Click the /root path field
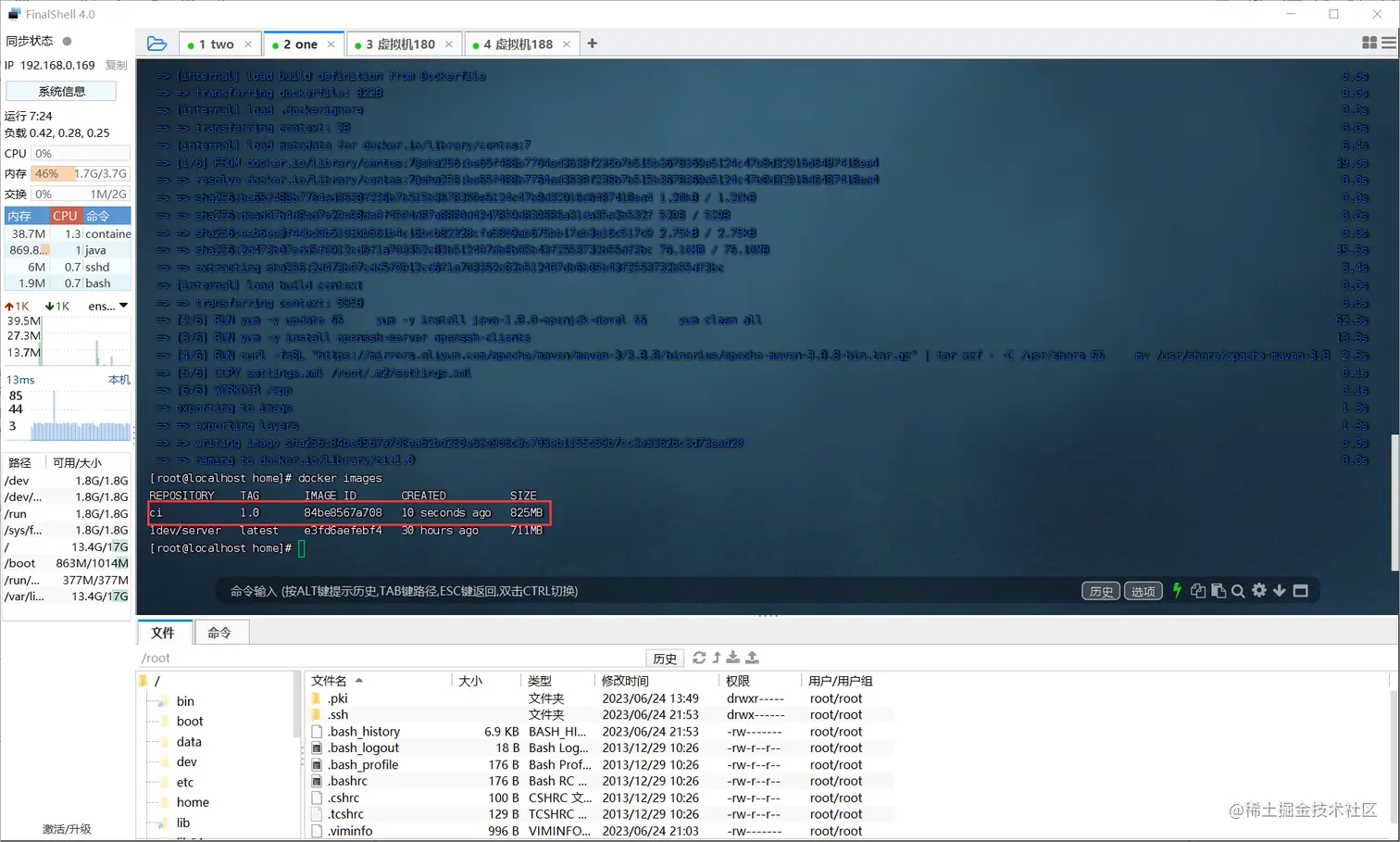The height and width of the screenshot is (842, 1400). 391,658
